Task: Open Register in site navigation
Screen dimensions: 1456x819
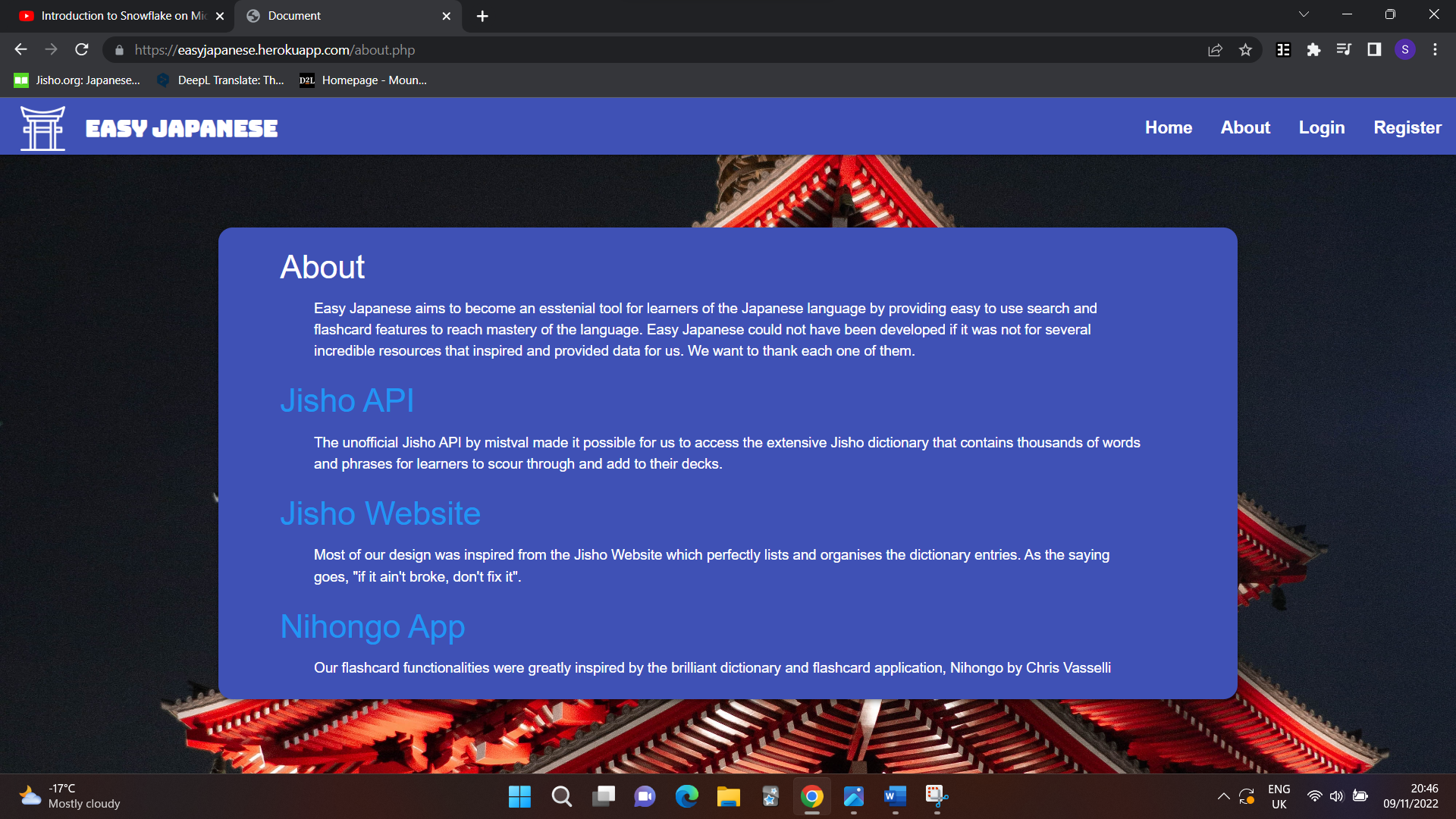Action: tap(1407, 127)
